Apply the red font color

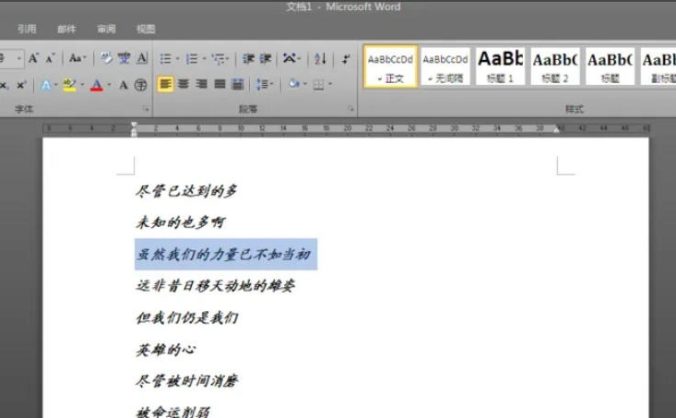point(97,85)
